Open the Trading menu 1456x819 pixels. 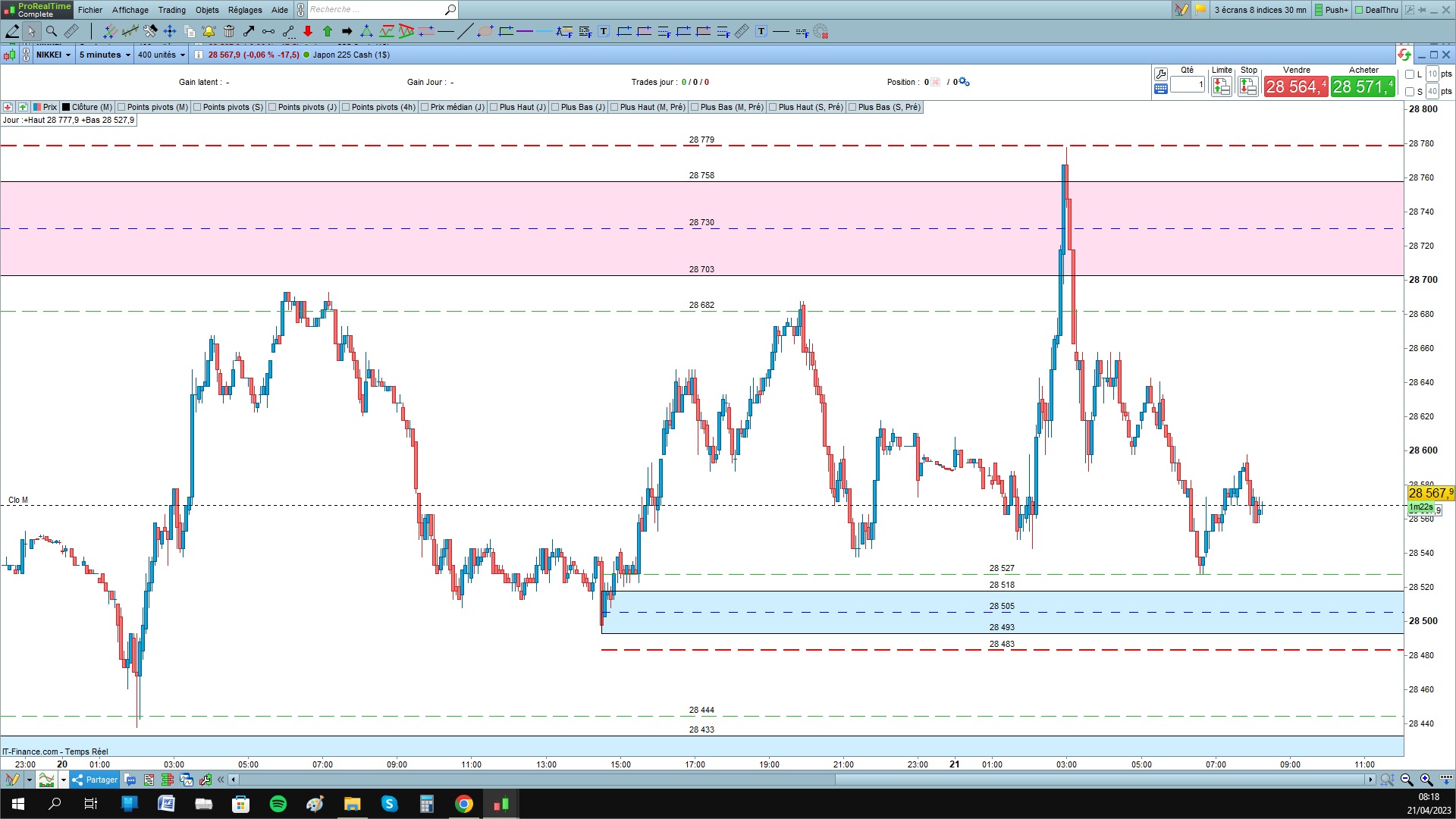coord(171,10)
